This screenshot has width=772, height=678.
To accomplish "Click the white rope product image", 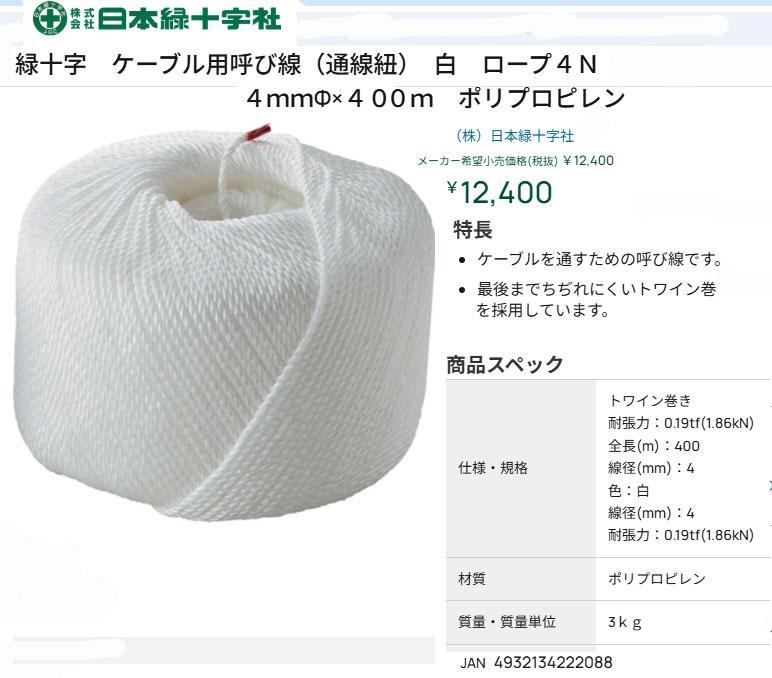I will click(x=223, y=323).
